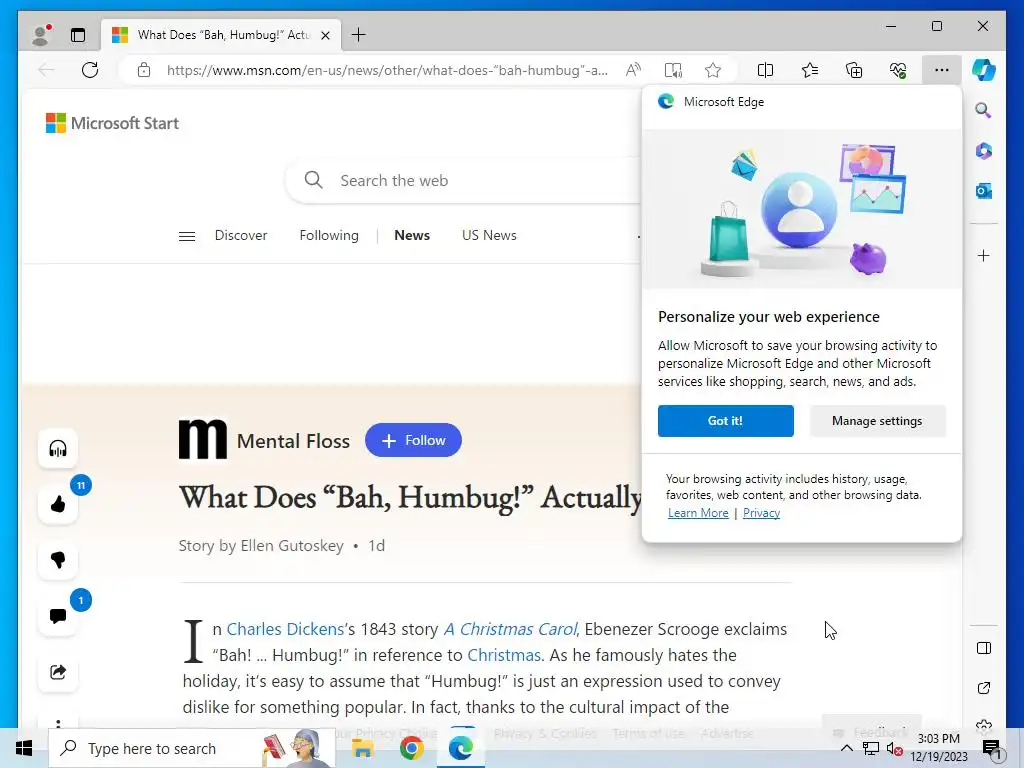
Task: Close the Bah Humbug article tab
Action: [x=325, y=35]
